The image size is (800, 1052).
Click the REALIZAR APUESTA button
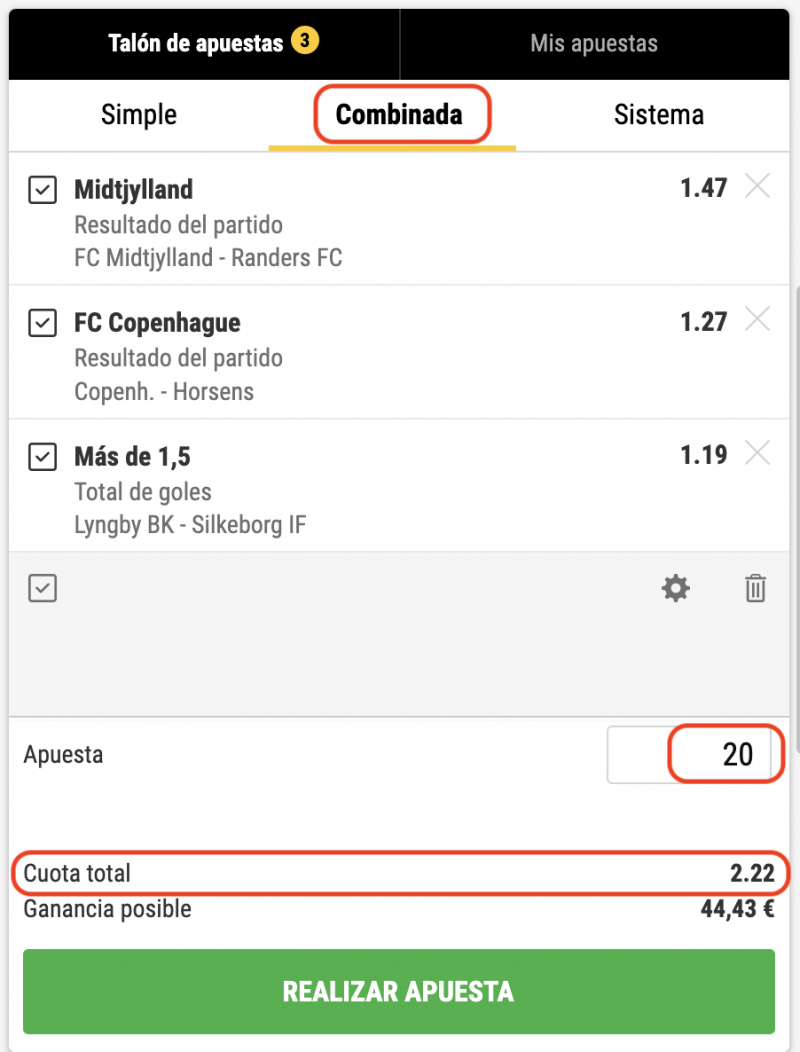click(x=399, y=992)
